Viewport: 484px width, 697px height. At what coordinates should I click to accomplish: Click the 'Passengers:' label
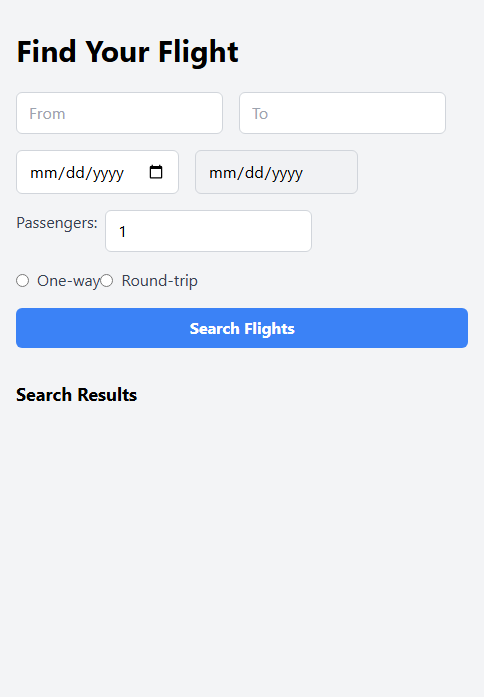(x=57, y=223)
